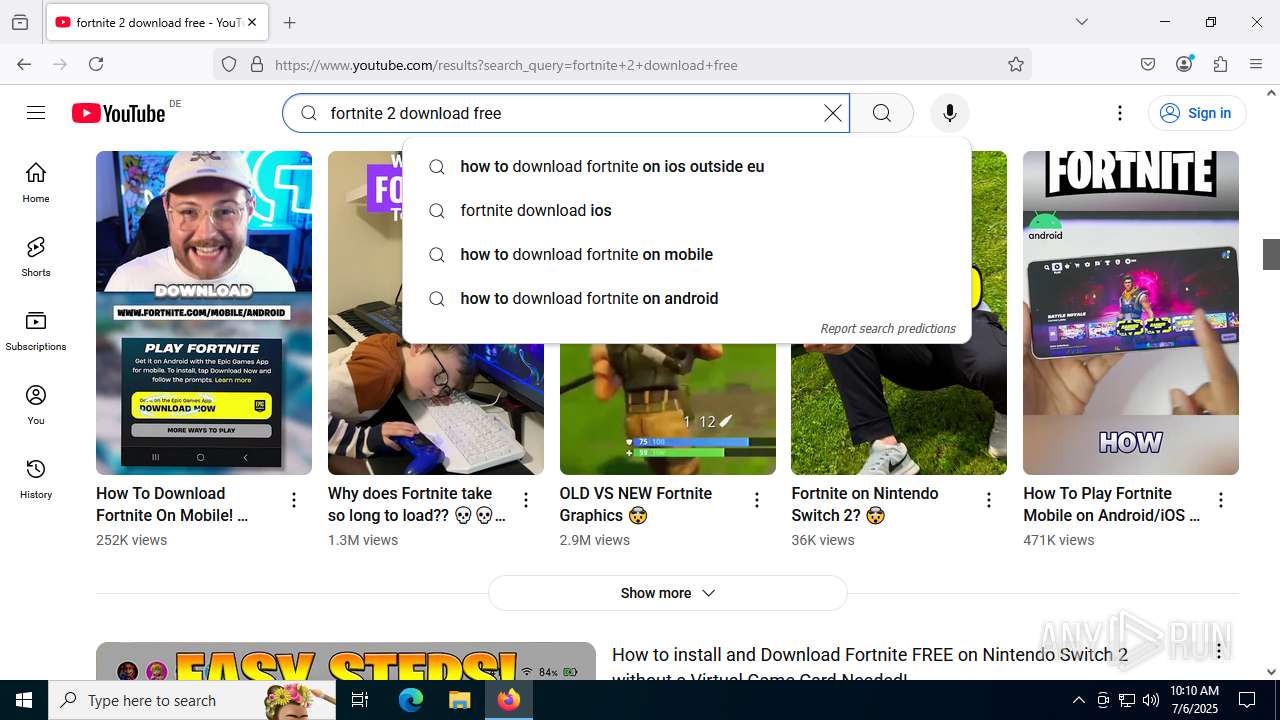Open Task View on taskbar
Image resolution: width=1280 pixels, height=720 pixels.
click(x=360, y=700)
